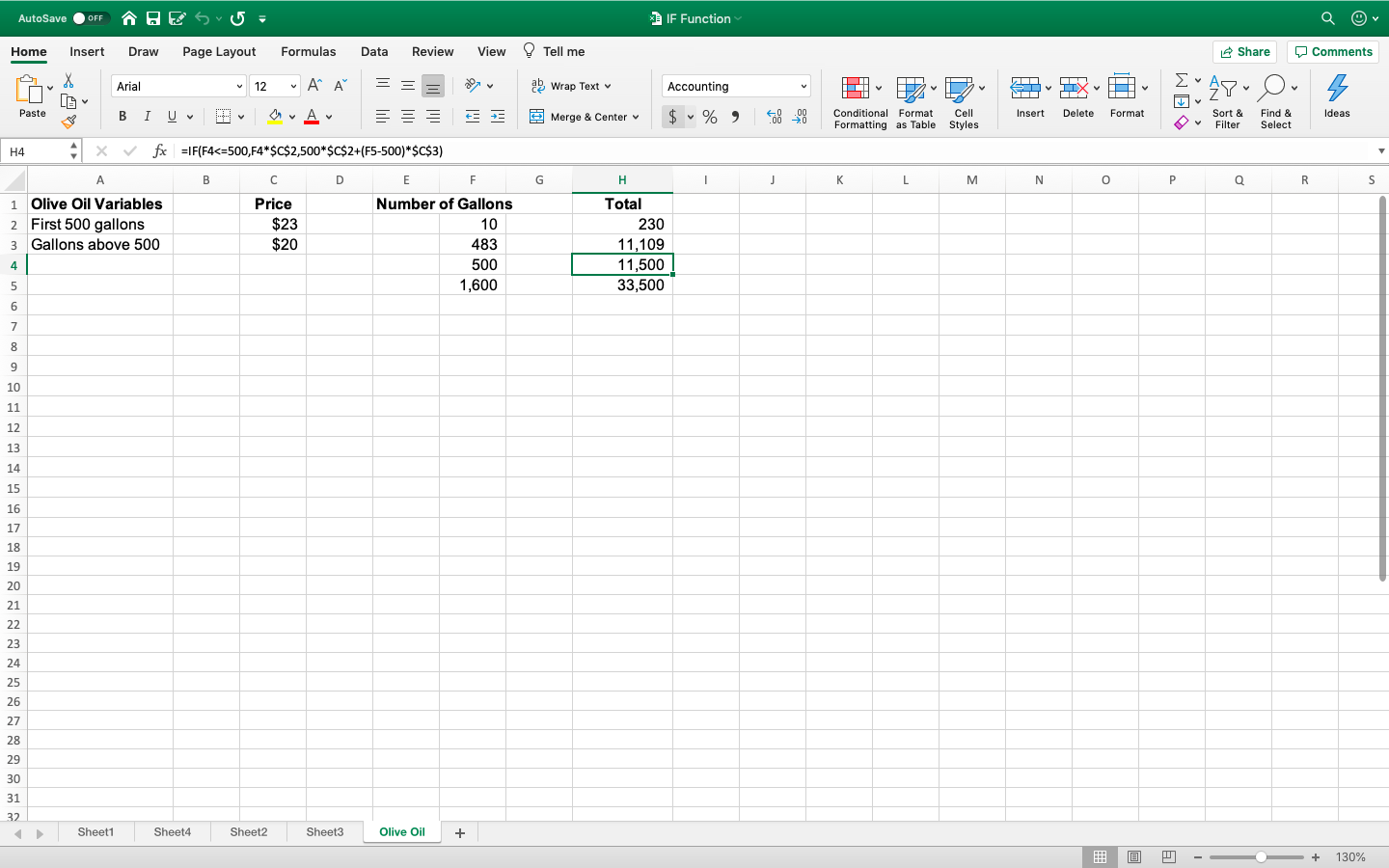The width and height of the screenshot is (1389, 868).
Task: Select the Cell Styles icon
Action: 964,99
